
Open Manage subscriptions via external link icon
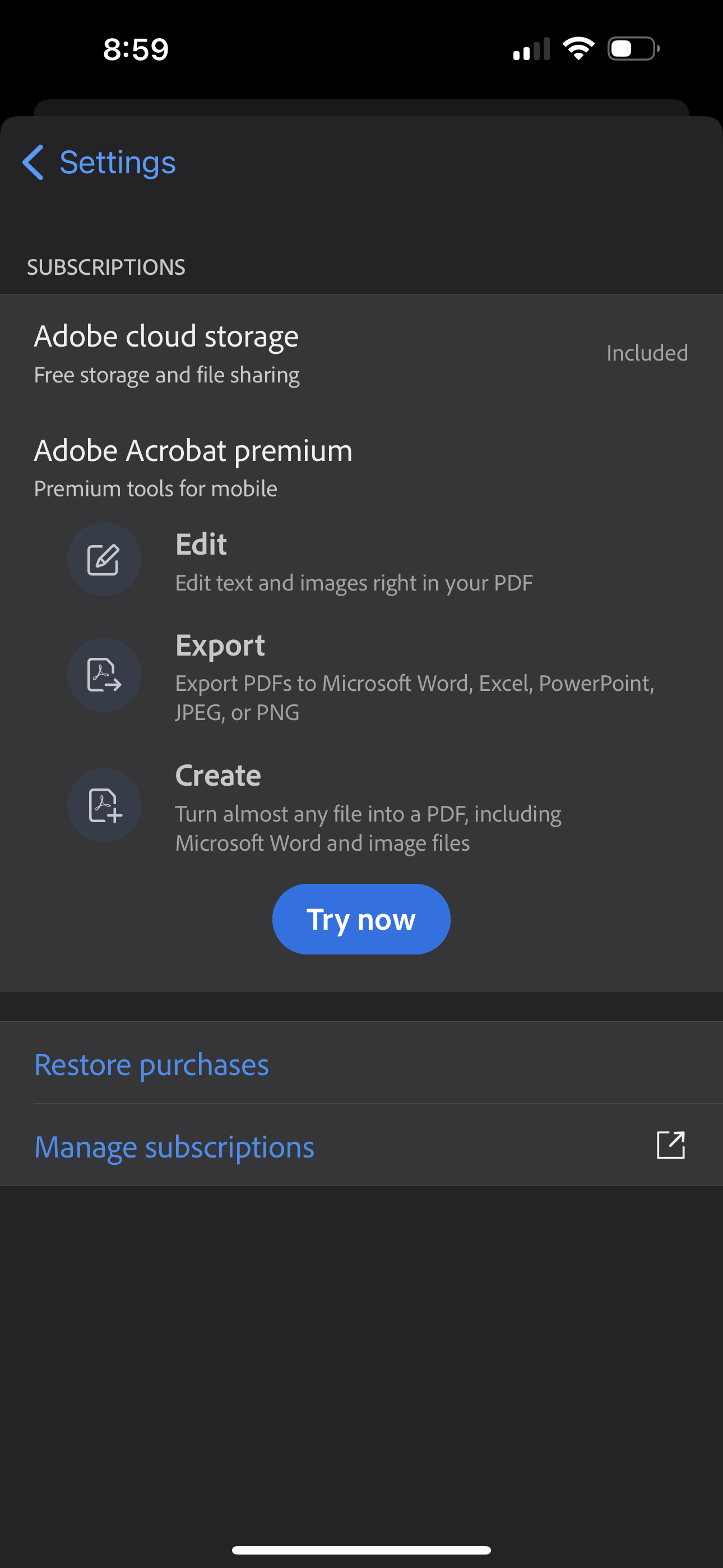tap(671, 1145)
